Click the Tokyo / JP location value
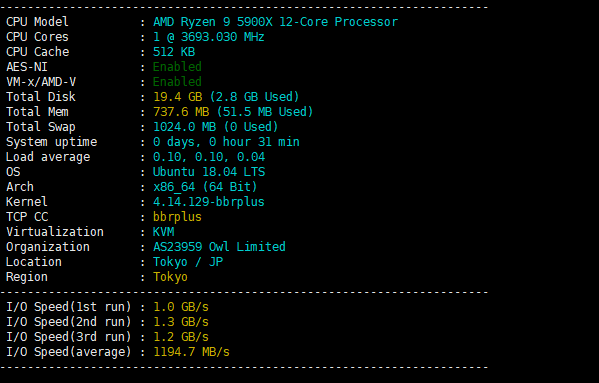 pos(188,262)
